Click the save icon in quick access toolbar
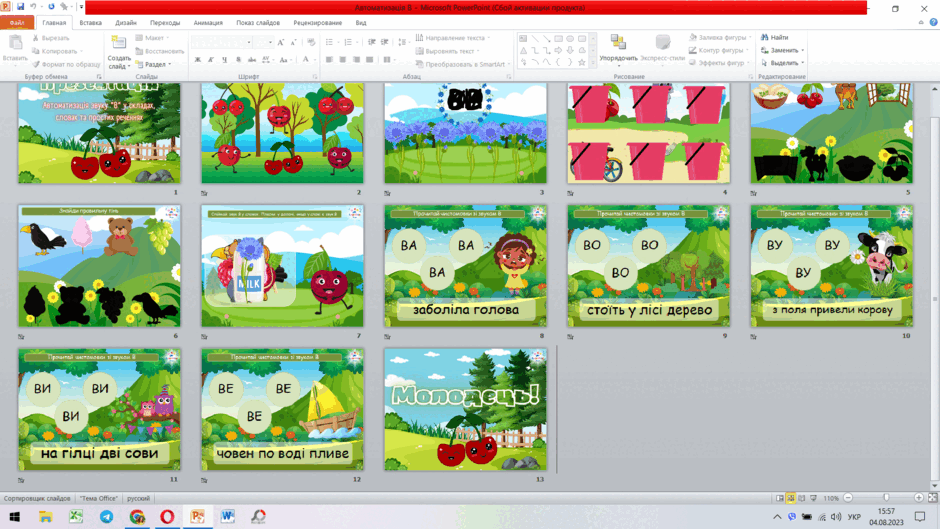This screenshot has height=529, width=940. tap(20, 7)
